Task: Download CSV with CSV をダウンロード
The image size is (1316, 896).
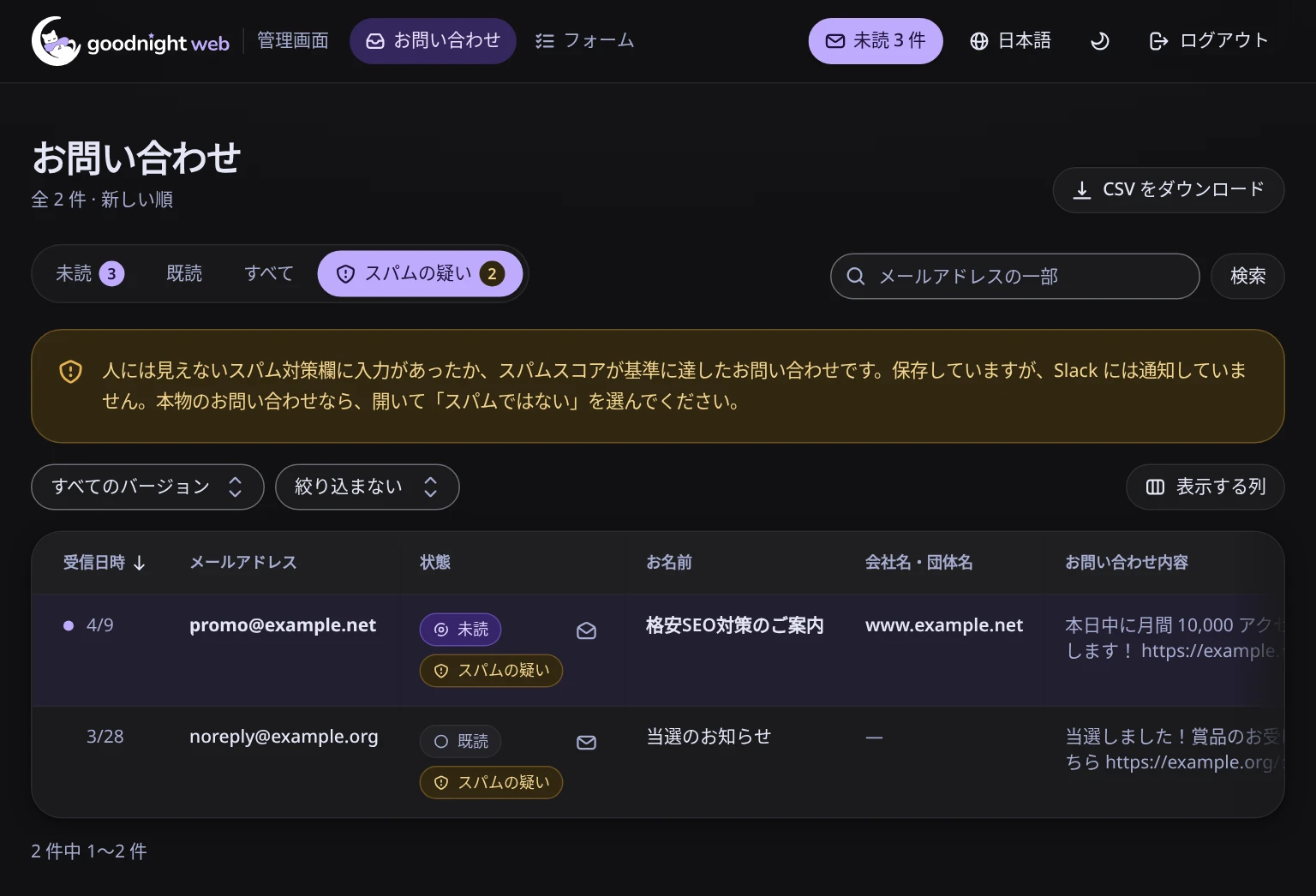Action: [1169, 189]
